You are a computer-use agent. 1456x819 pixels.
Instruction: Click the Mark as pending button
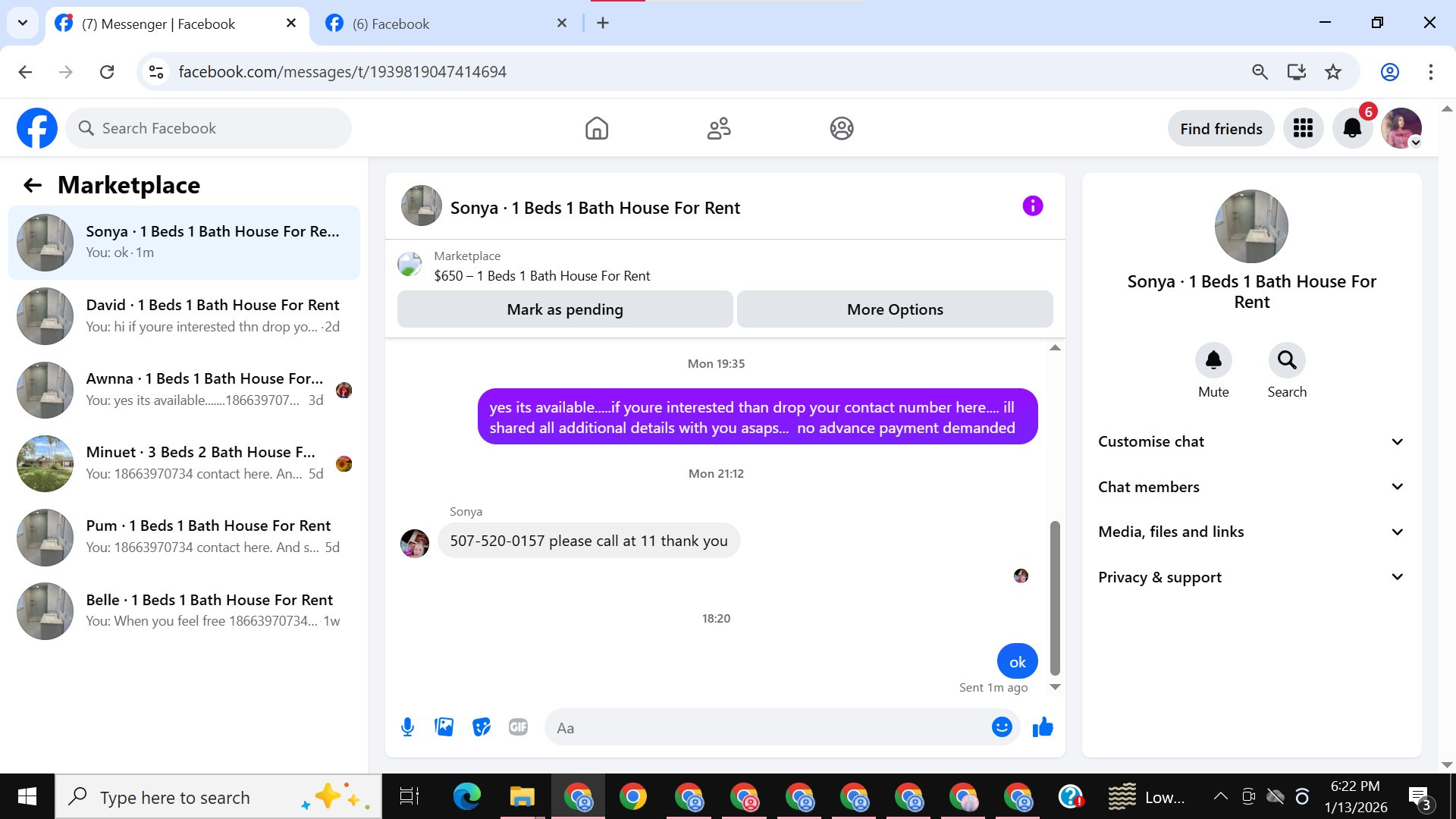coord(565,309)
